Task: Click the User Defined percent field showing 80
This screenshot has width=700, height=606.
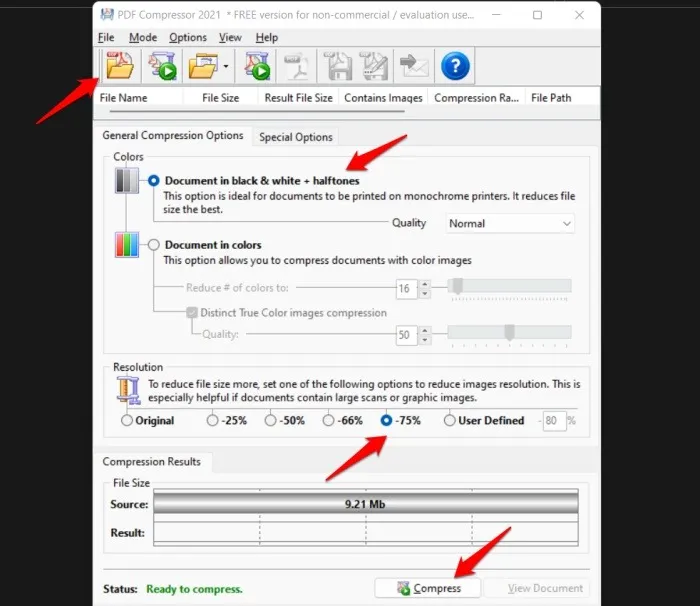Action: click(554, 421)
